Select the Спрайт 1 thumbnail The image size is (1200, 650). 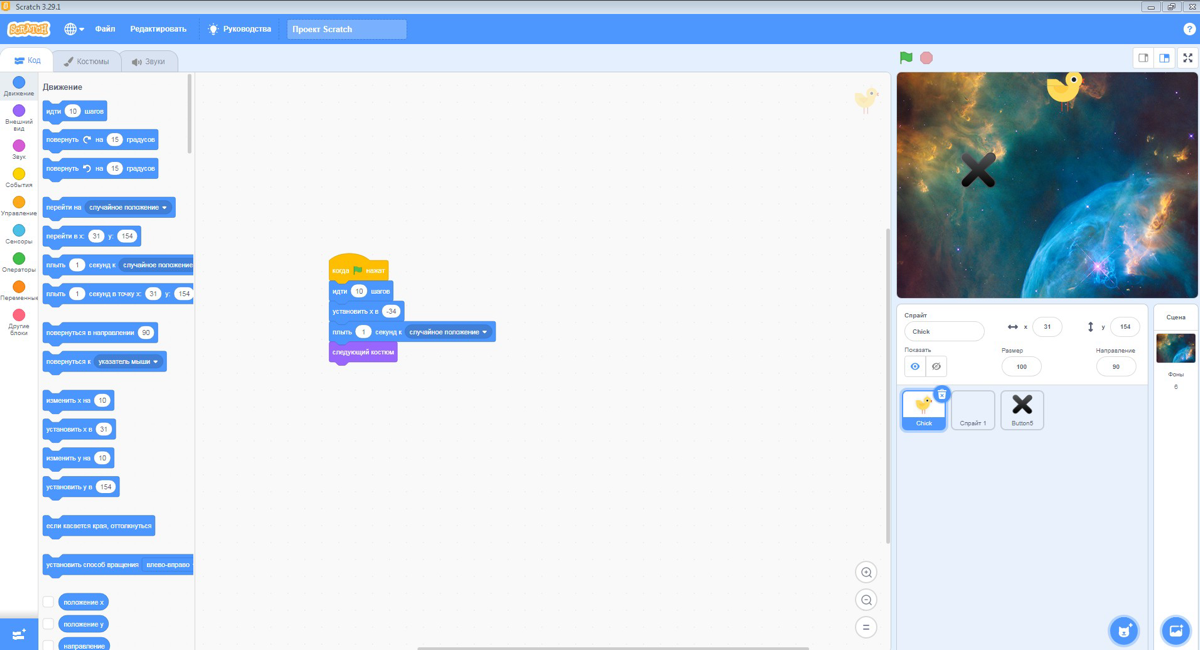973,410
